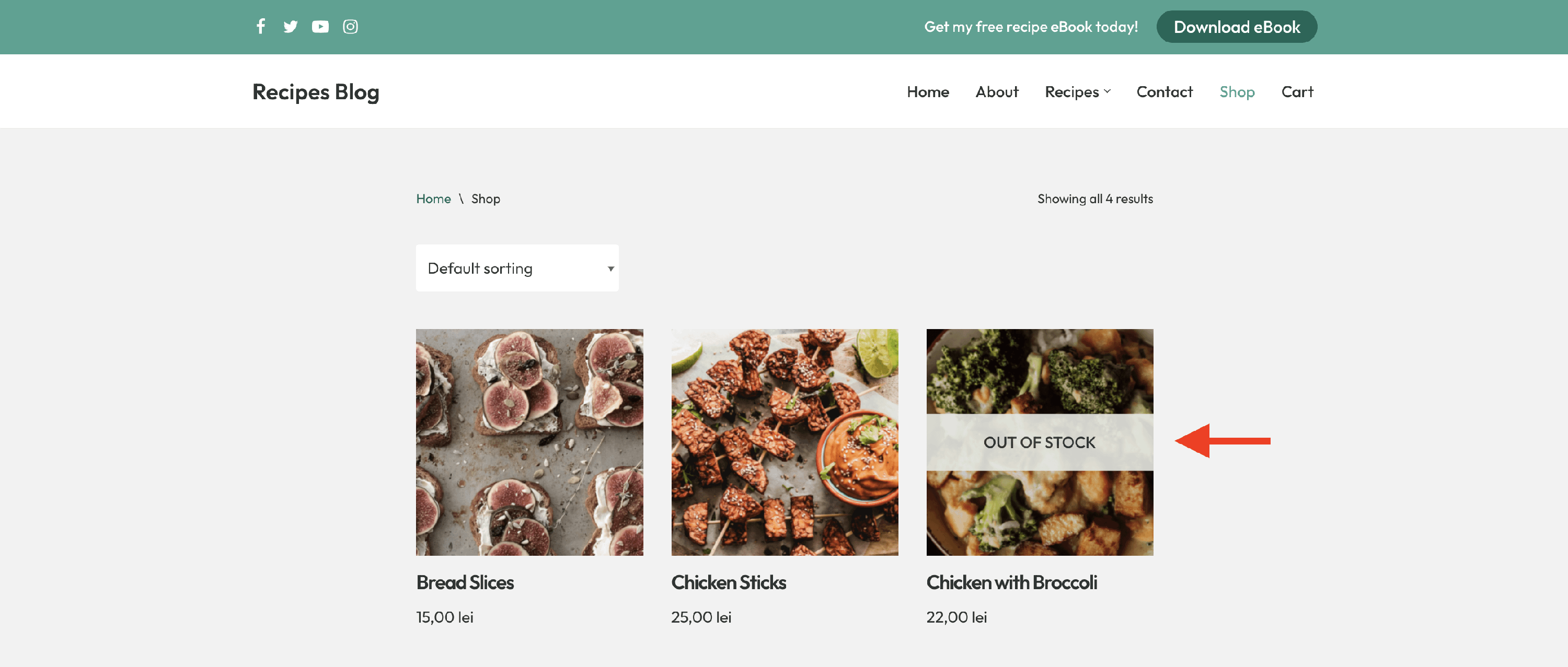1568x667 pixels.
Task: Click the Recipes Blog site title
Action: tap(315, 92)
